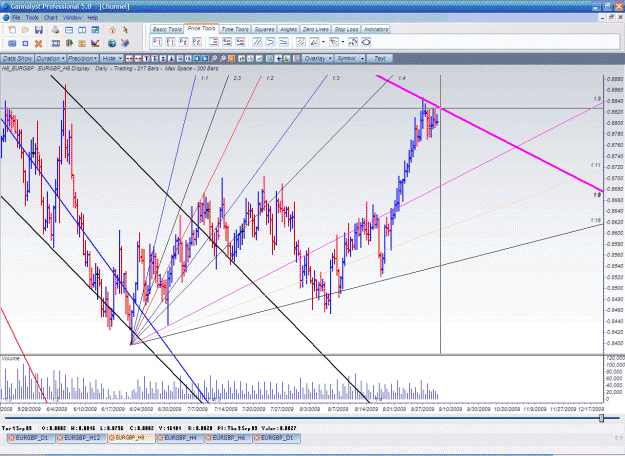Select the ellipse price tool icon
The image size is (625, 456).
[366, 42]
